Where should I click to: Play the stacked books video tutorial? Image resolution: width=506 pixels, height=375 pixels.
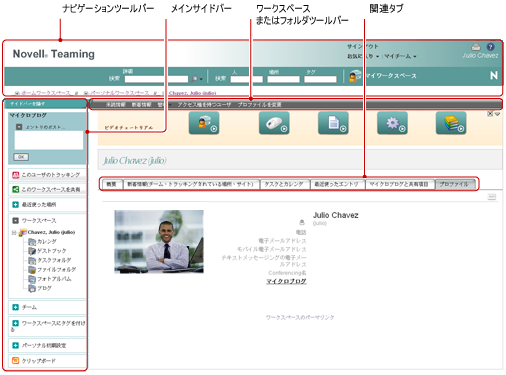click(x=451, y=123)
